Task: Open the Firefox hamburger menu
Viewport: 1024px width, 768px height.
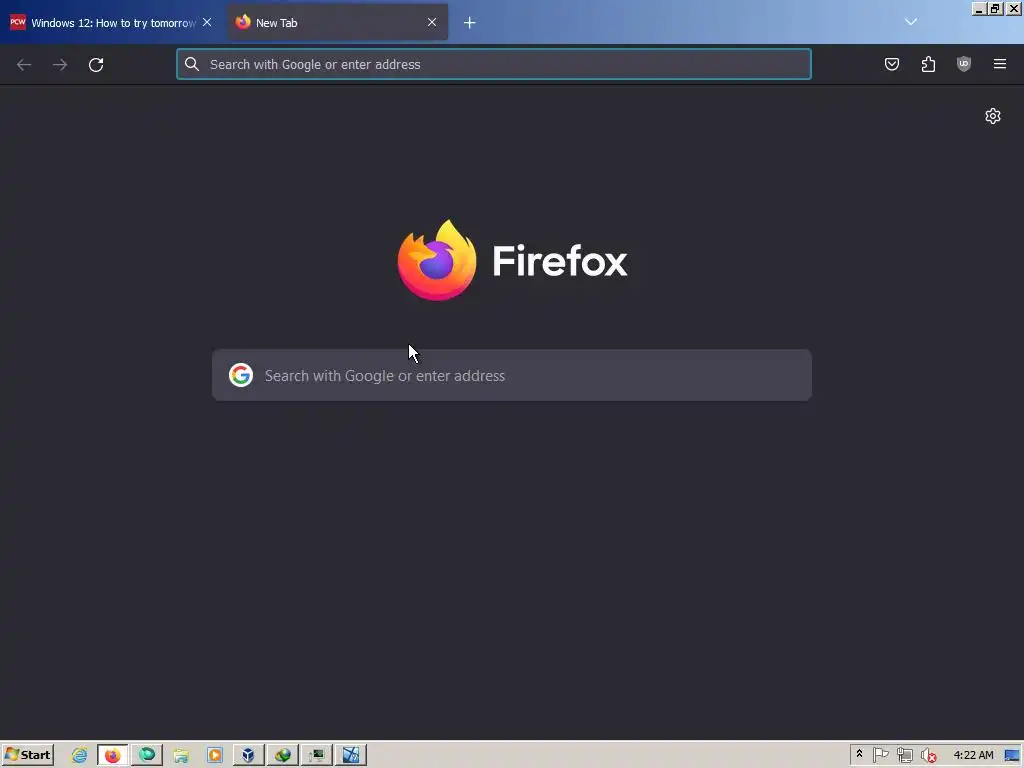Action: (x=1000, y=64)
